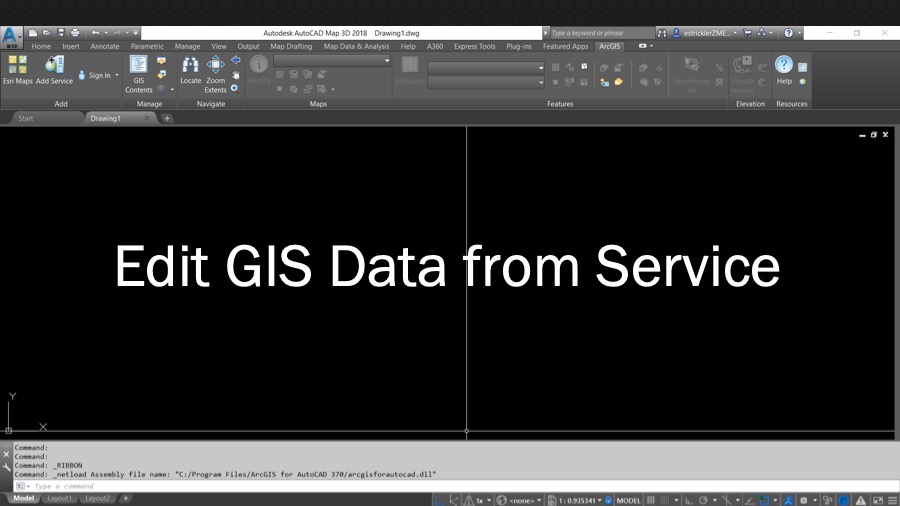Click the zoom-in magnifier in Navigate panel
The width and height of the screenshot is (900, 506).
(x=234, y=88)
